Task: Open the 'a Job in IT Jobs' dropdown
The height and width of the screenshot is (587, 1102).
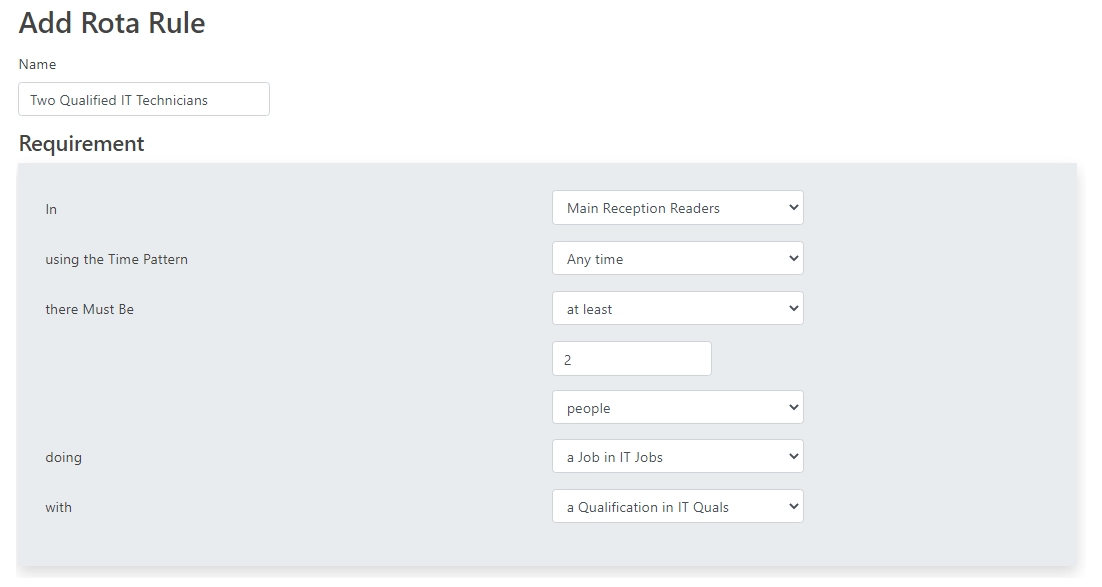Action: [x=678, y=457]
